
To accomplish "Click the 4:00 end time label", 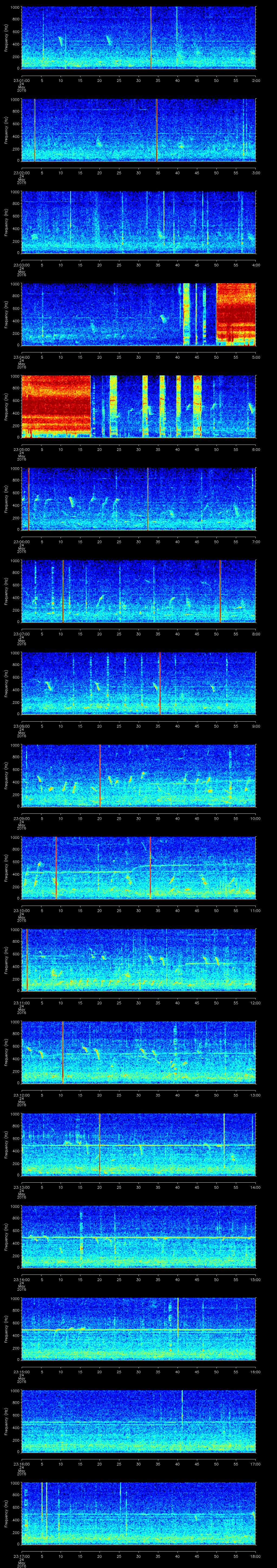I will tap(256, 265).
